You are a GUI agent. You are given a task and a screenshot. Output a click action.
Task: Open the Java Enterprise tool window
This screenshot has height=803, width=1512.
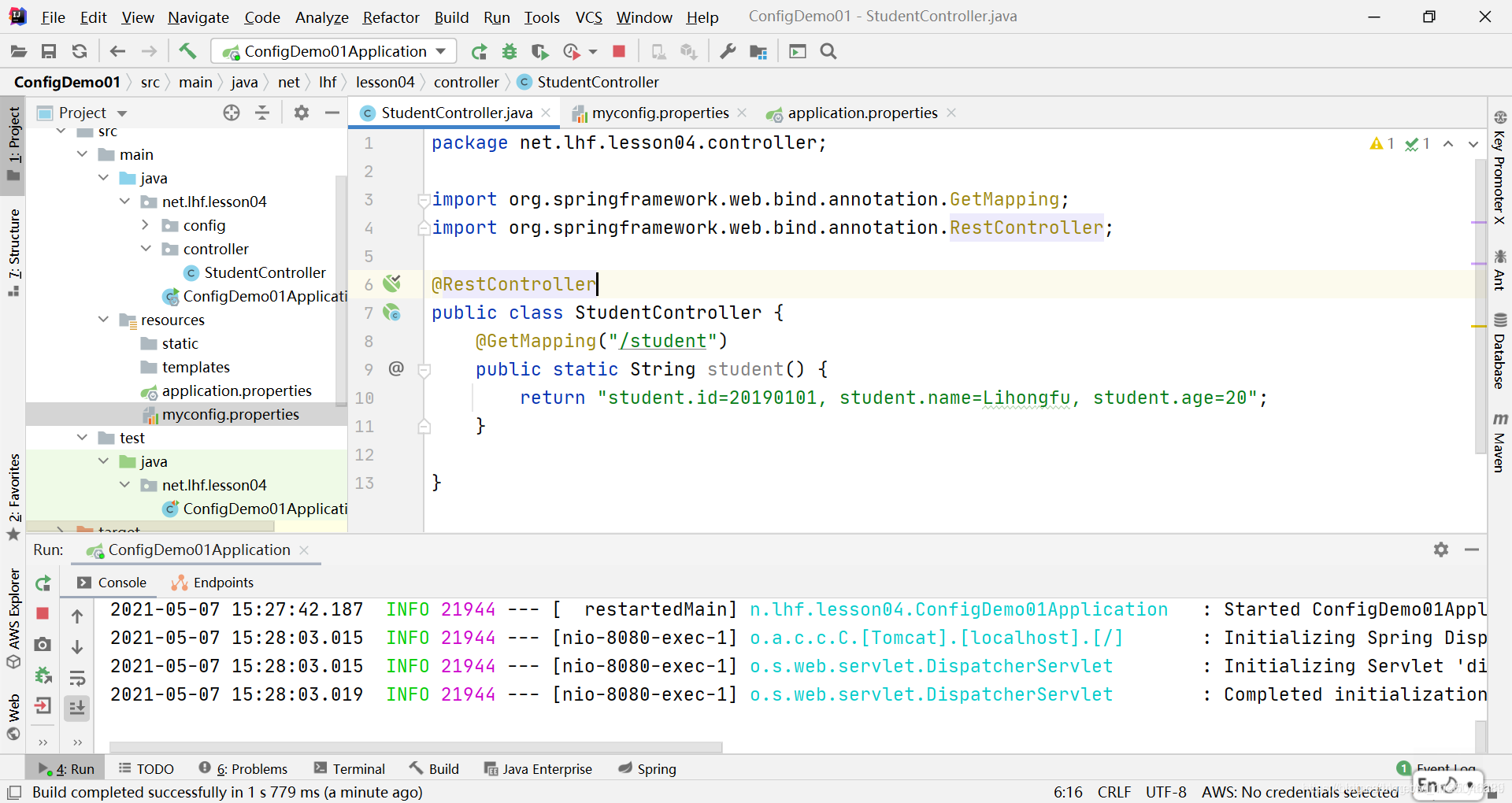point(538,768)
